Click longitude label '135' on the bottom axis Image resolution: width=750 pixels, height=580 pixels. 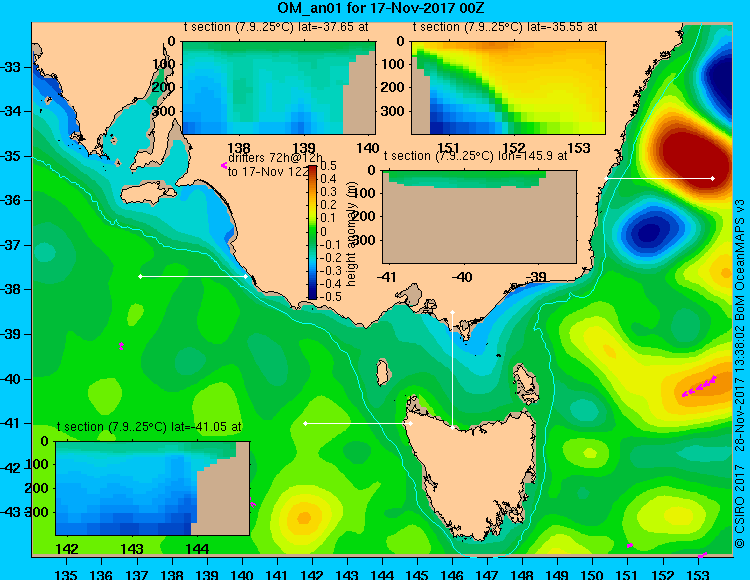66,574
